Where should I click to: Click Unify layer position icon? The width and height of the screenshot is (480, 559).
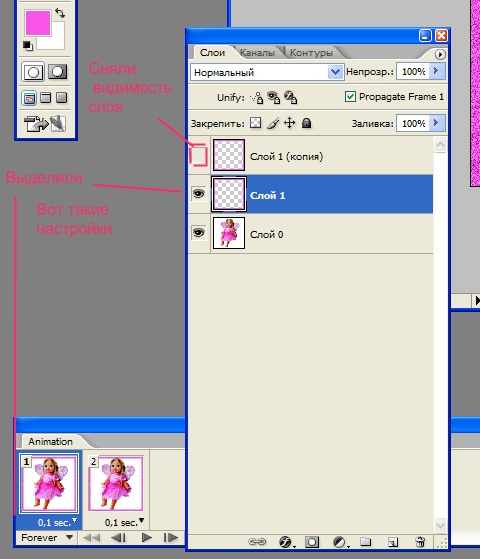tap(257, 98)
